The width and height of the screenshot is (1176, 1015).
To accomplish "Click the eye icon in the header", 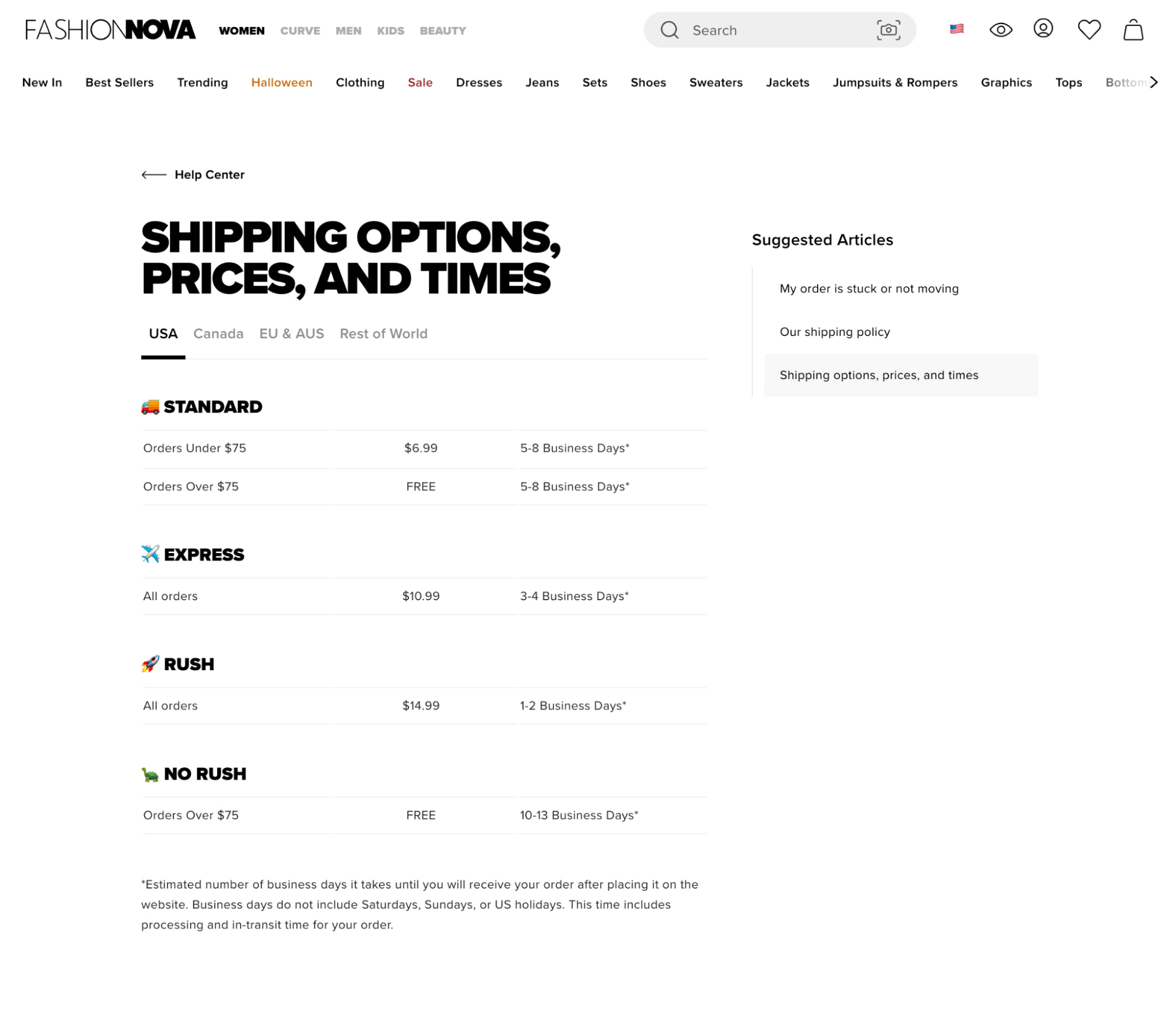I will point(1000,30).
